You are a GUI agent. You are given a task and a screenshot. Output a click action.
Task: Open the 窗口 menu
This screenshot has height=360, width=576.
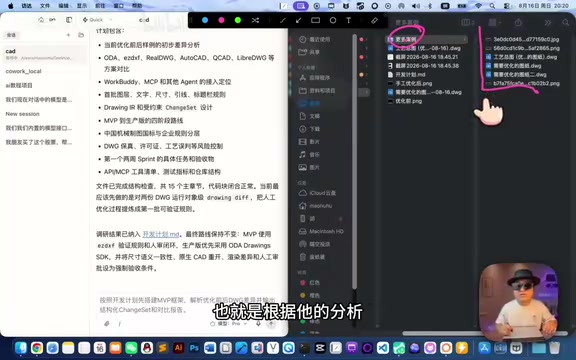click(x=118, y=6)
